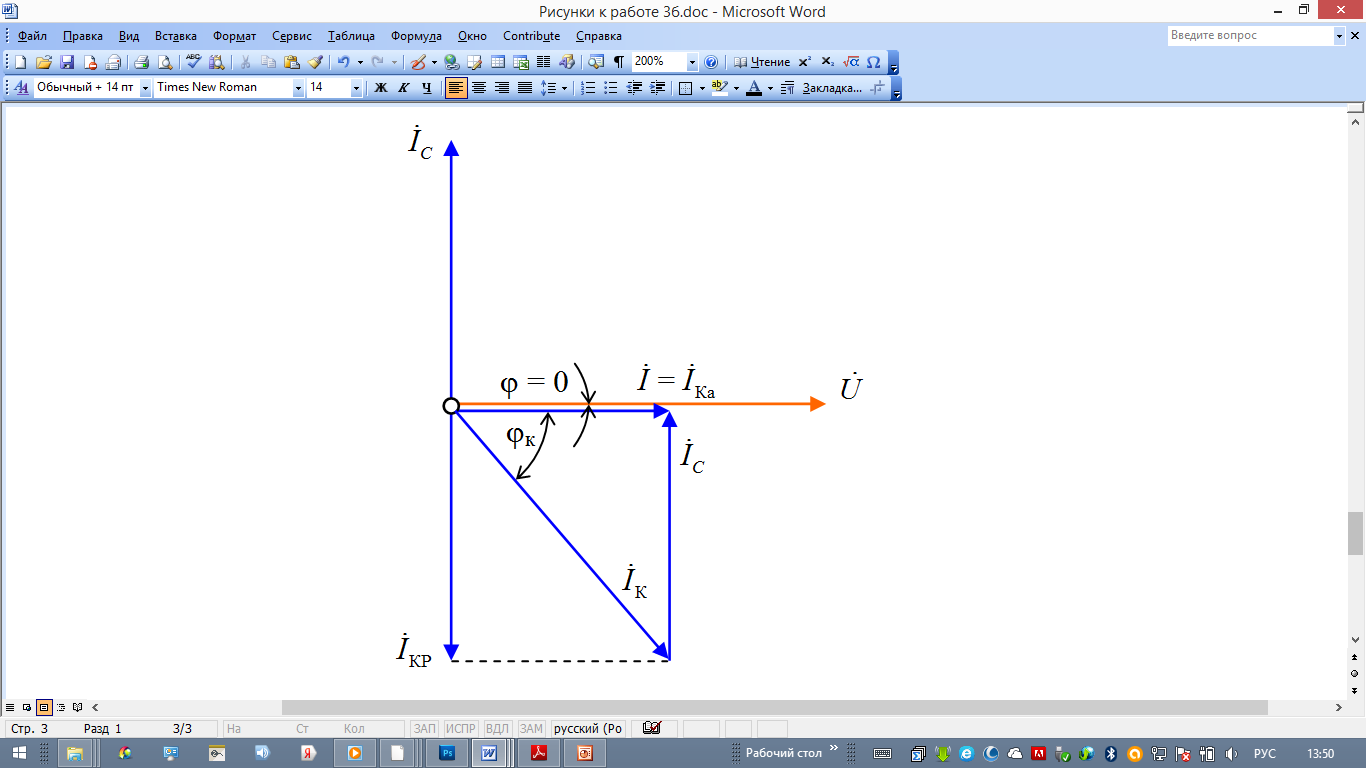
Task: Increase indent icon
Action: tap(657, 88)
